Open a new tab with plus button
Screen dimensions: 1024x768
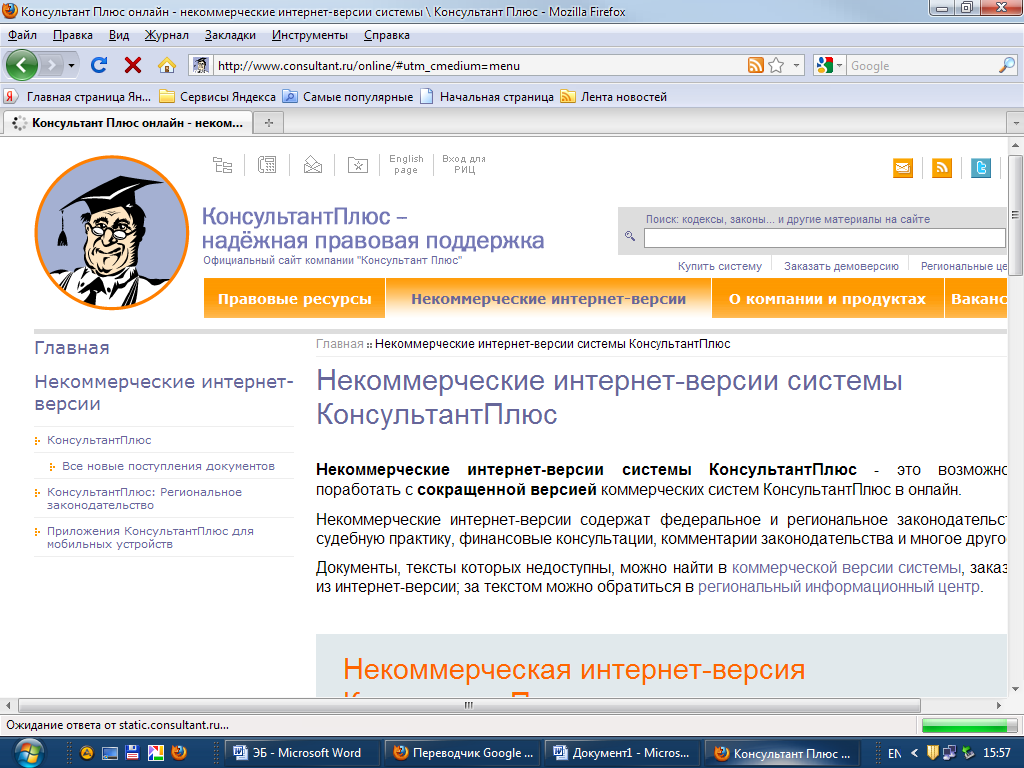tap(268, 123)
